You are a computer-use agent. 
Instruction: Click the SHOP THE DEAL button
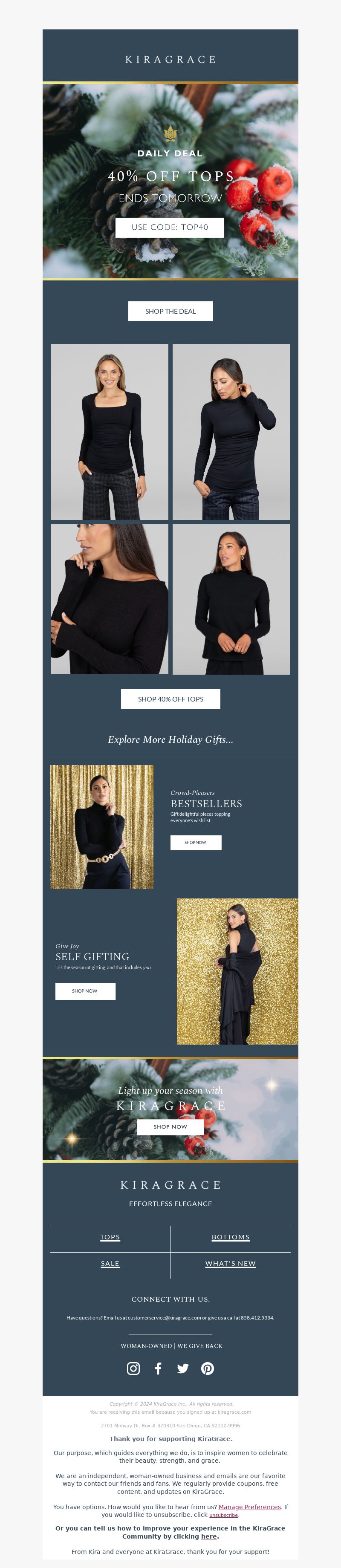170,311
